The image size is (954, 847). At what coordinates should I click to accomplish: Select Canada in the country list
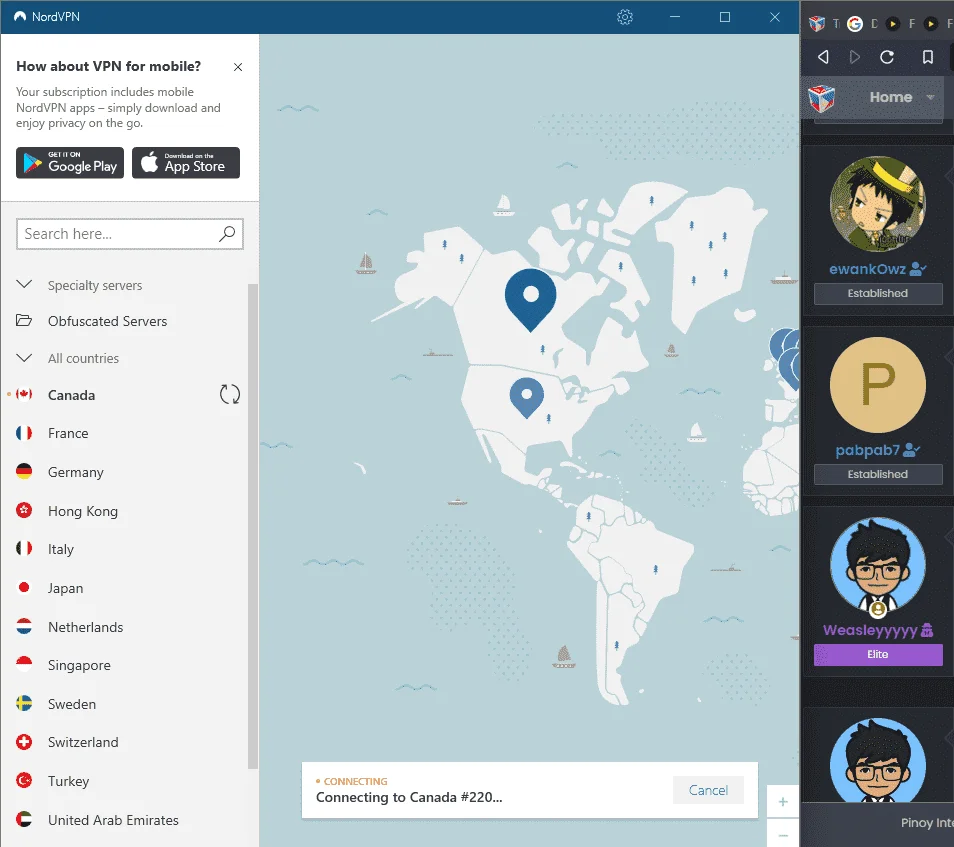click(x=71, y=396)
